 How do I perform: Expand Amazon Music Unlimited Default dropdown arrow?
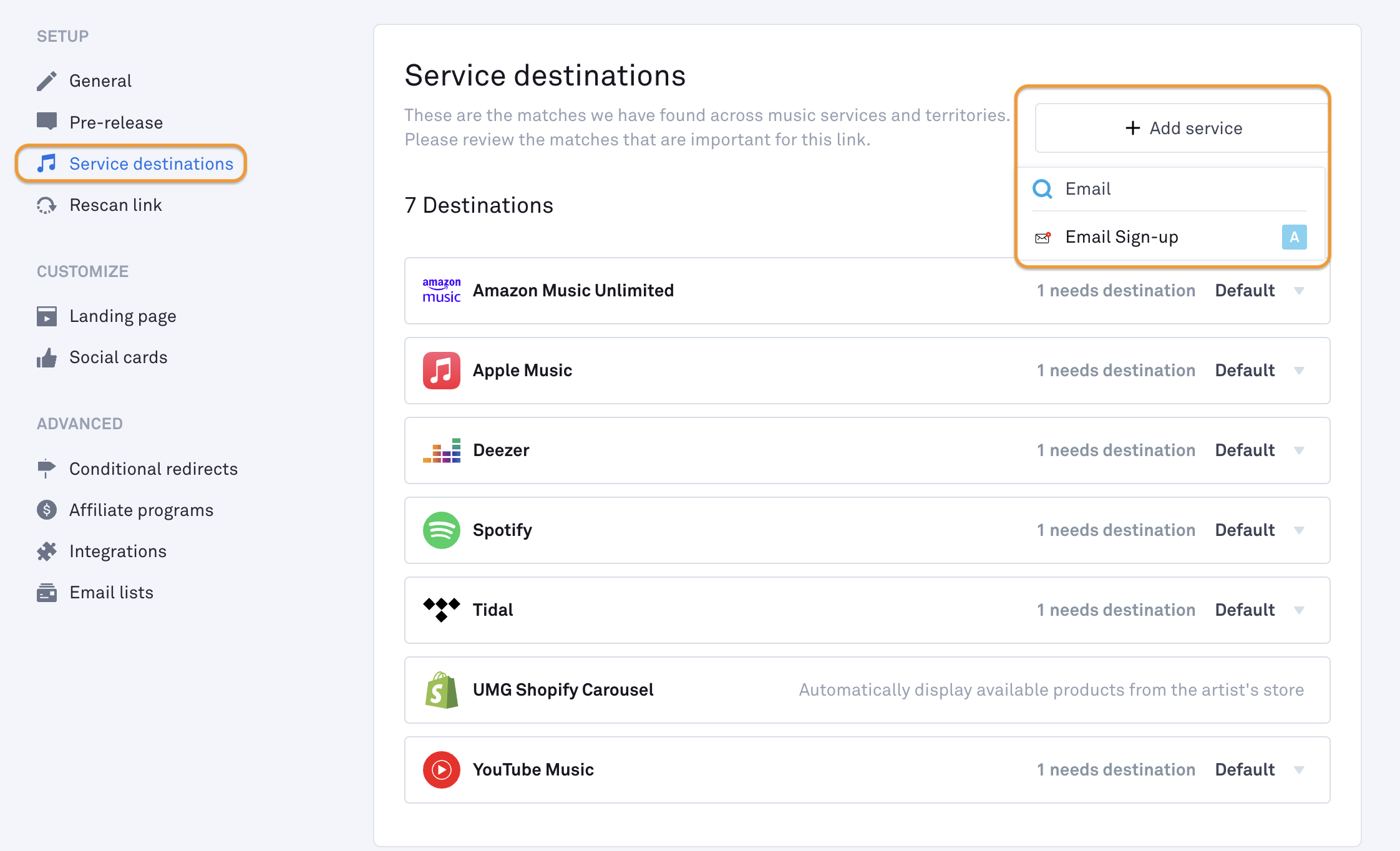(x=1300, y=291)
